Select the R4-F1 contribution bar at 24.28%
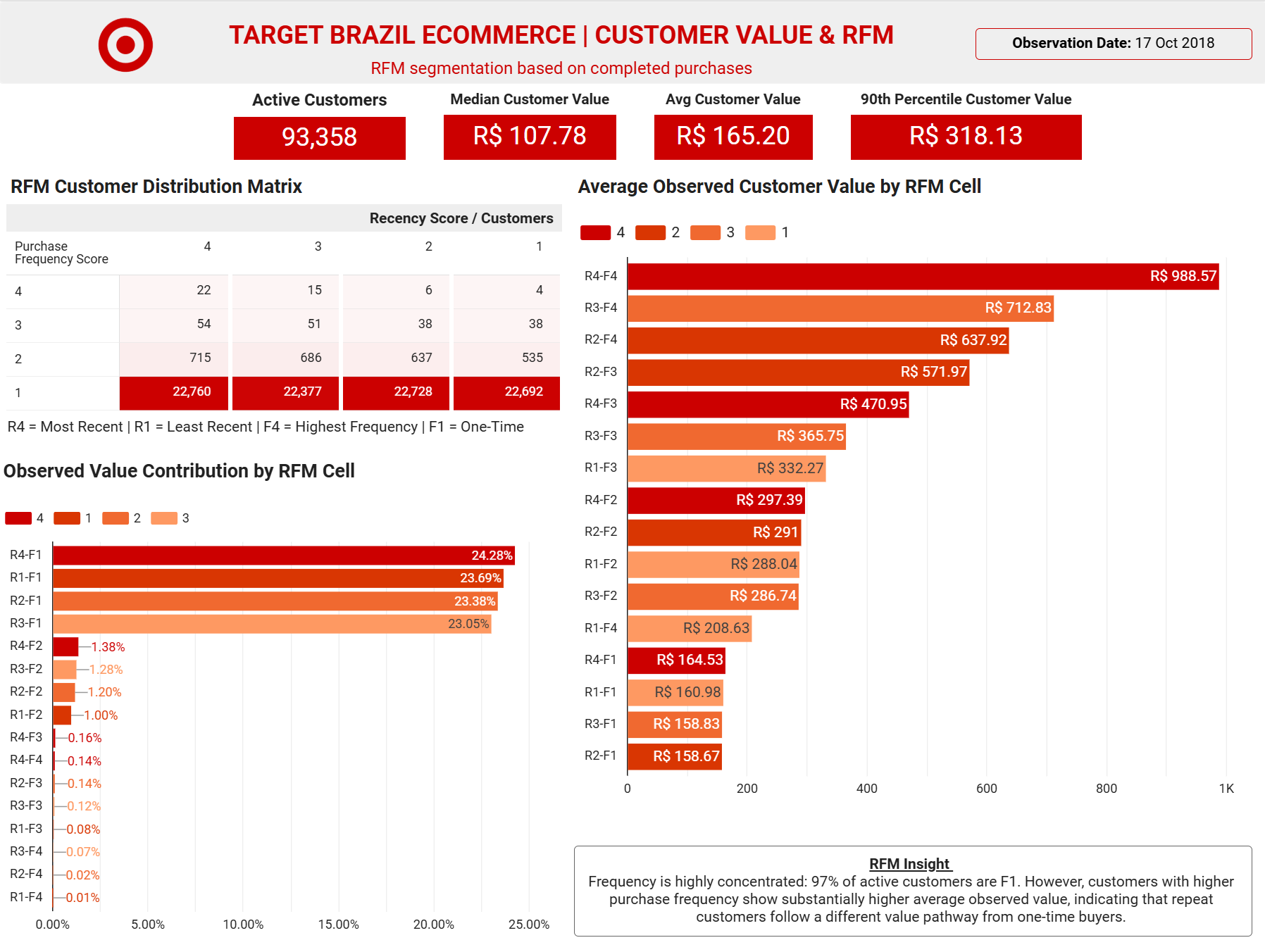This screenshot has width=1265, height=952. pyautogui.click(x=284, y=556)
